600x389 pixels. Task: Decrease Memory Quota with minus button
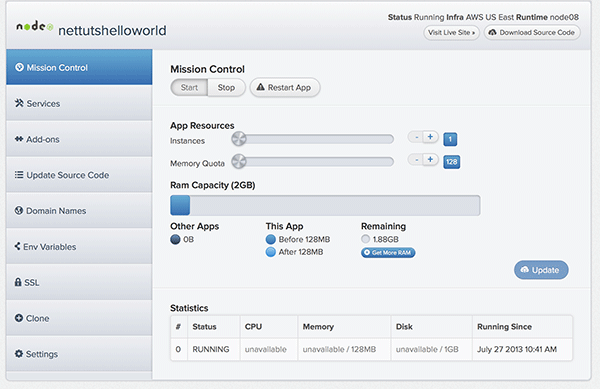pos(416,160)
